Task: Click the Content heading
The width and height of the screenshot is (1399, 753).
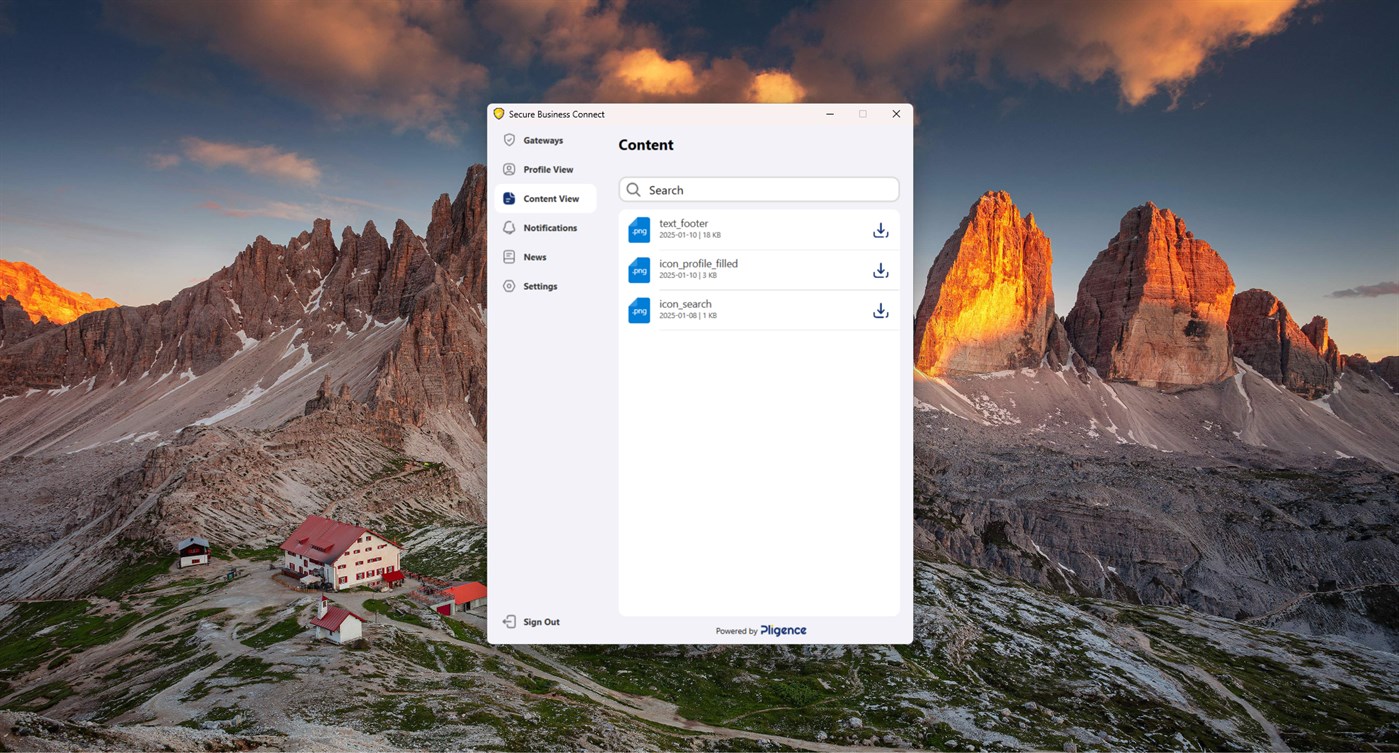Action: pos(646,145)
